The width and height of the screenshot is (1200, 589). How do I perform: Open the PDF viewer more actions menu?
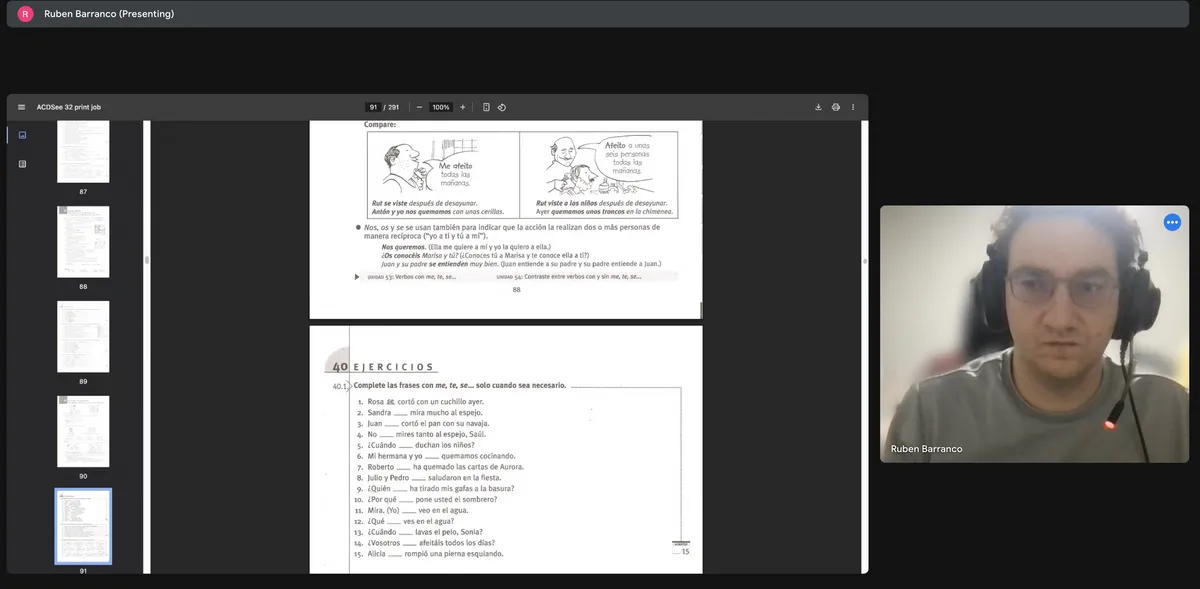coord(852,107)
